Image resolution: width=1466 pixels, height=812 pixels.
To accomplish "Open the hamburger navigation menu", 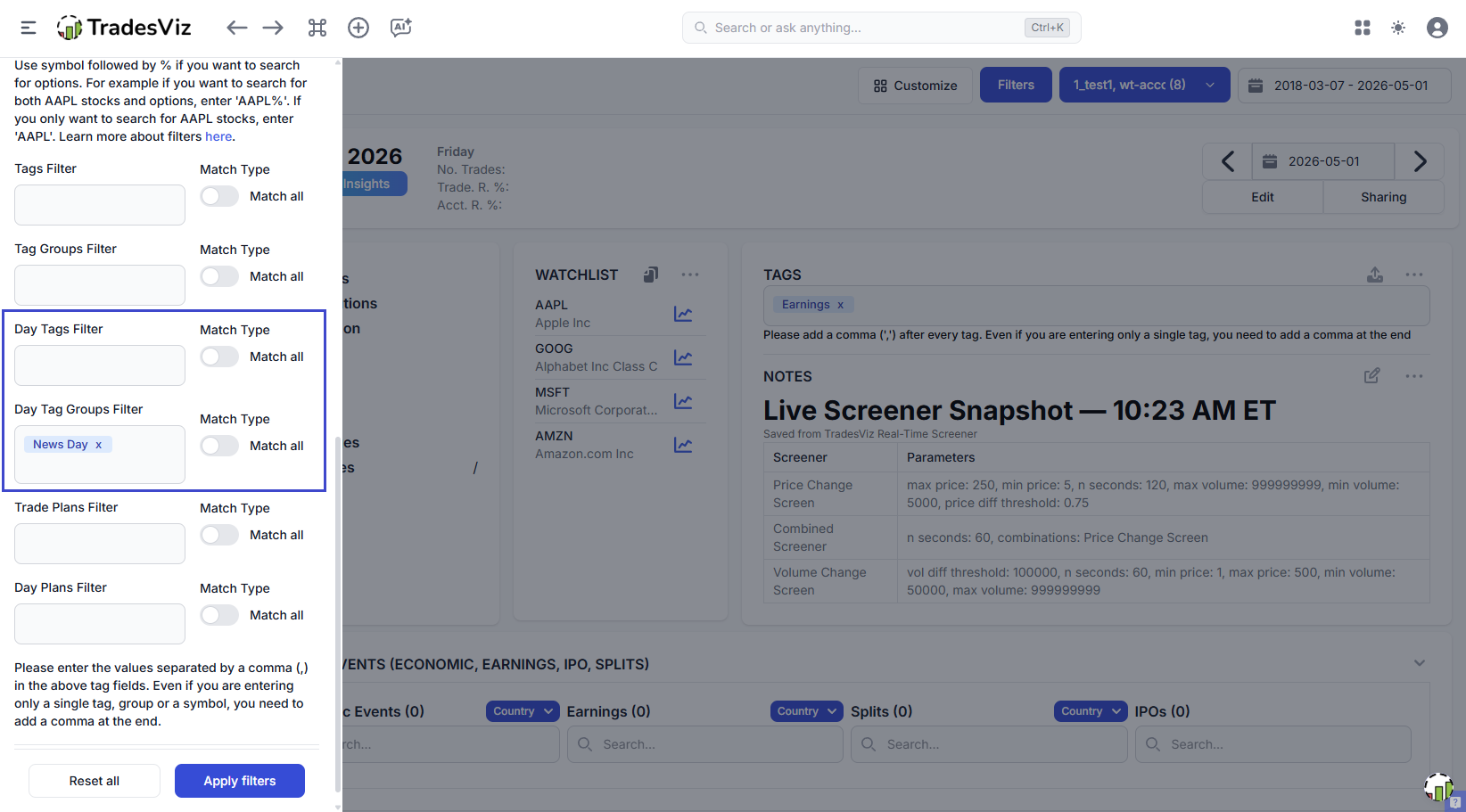I will (29, 28).
